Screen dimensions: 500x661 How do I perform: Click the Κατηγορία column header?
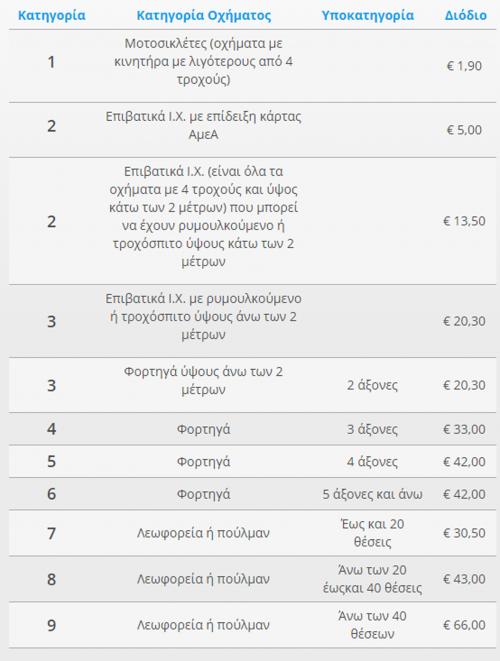click(x=51, y=16)
